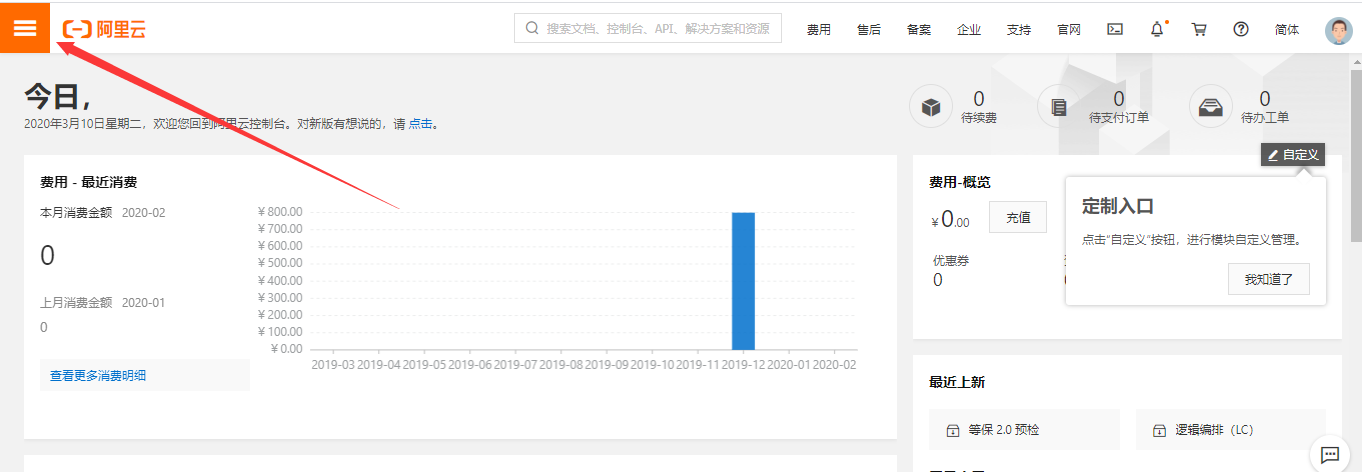Viewport: 1362px width, 472px height.
Task: Focus the top search input field
Action: [648, 28]
